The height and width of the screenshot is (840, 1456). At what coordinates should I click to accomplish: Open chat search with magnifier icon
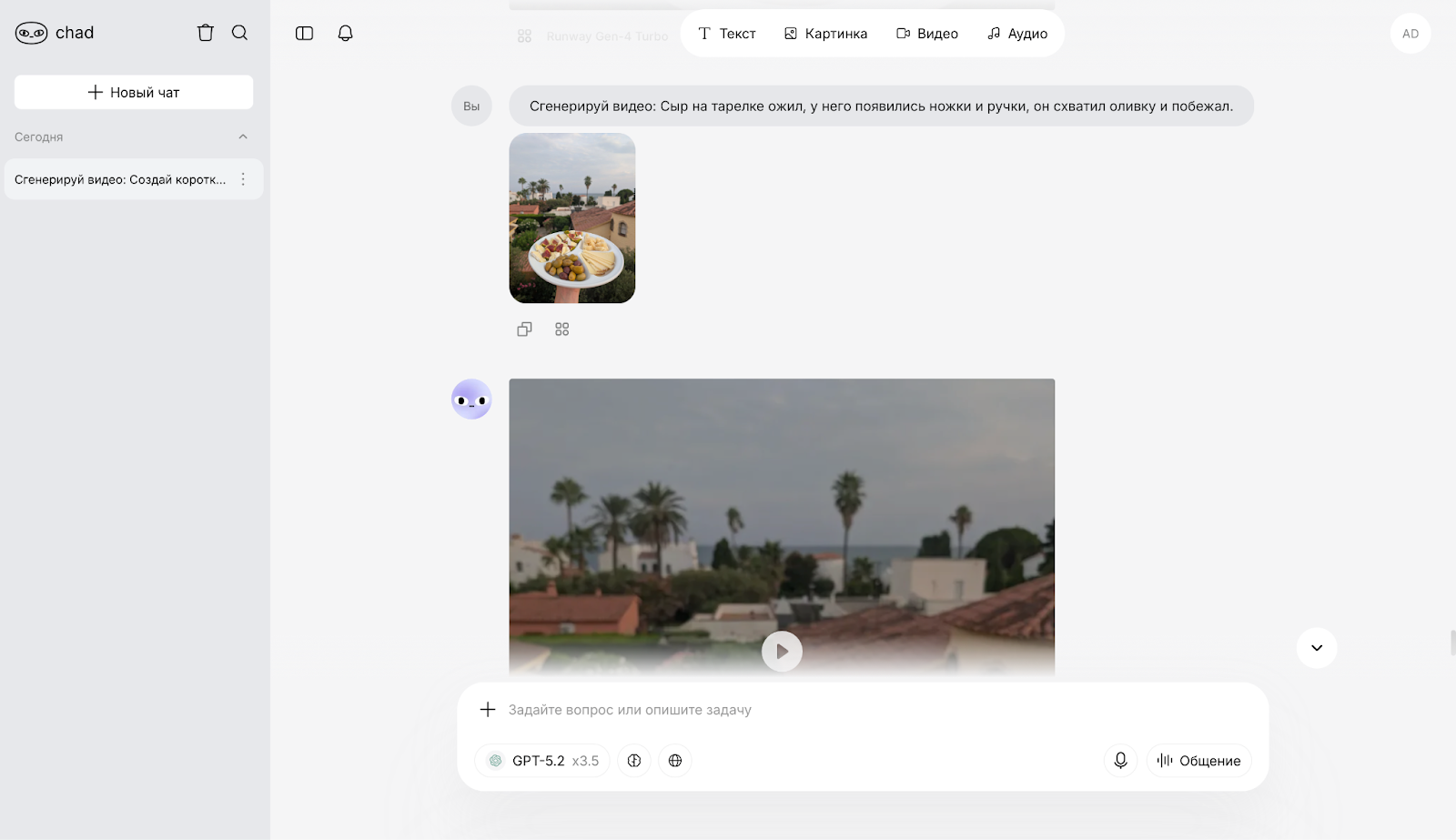coord(239,33)
